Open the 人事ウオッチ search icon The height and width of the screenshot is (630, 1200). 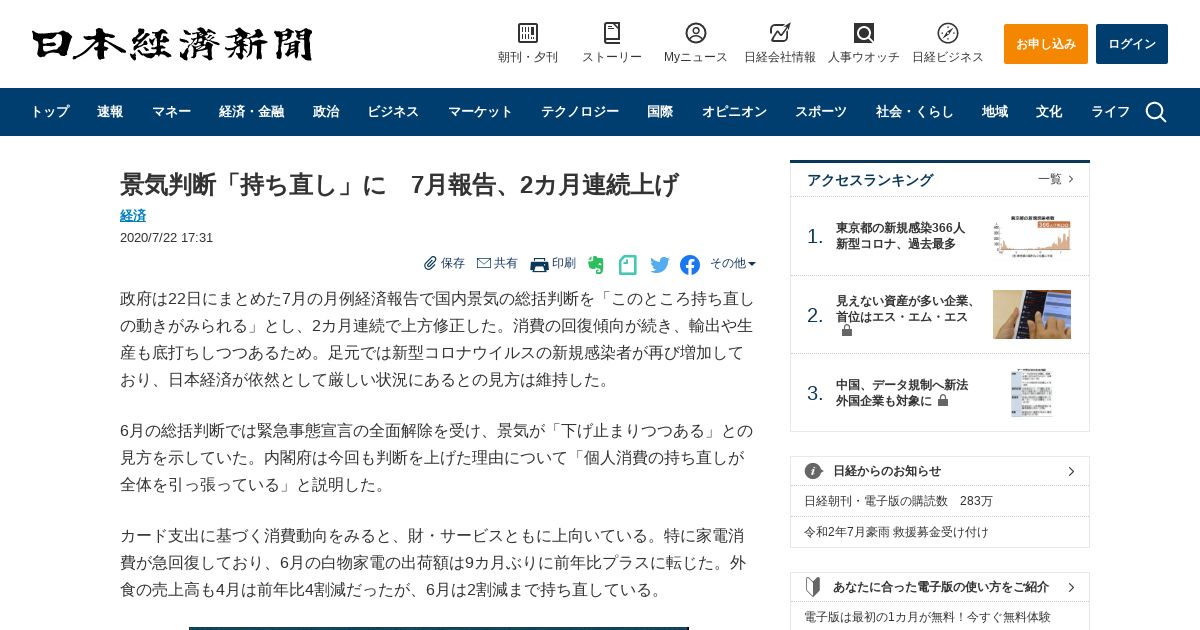tap(864, 33)
